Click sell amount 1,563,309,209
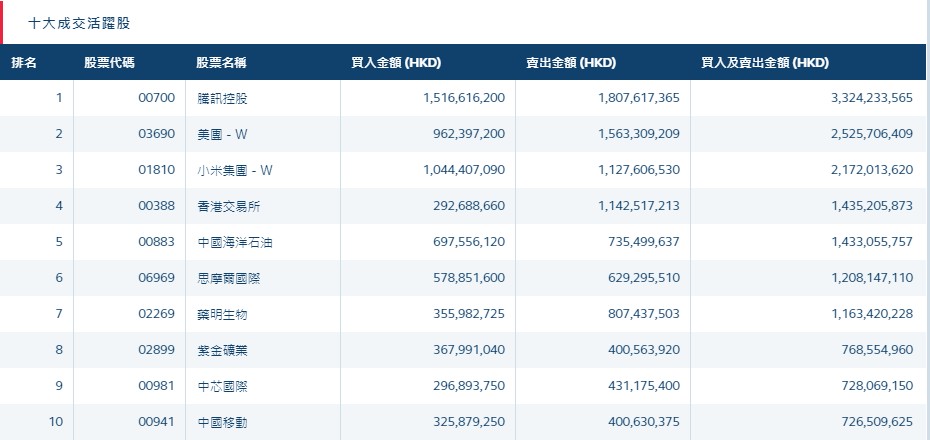This screenshot has width=930, height=440. pyautogui.click(x=639, y=134)
